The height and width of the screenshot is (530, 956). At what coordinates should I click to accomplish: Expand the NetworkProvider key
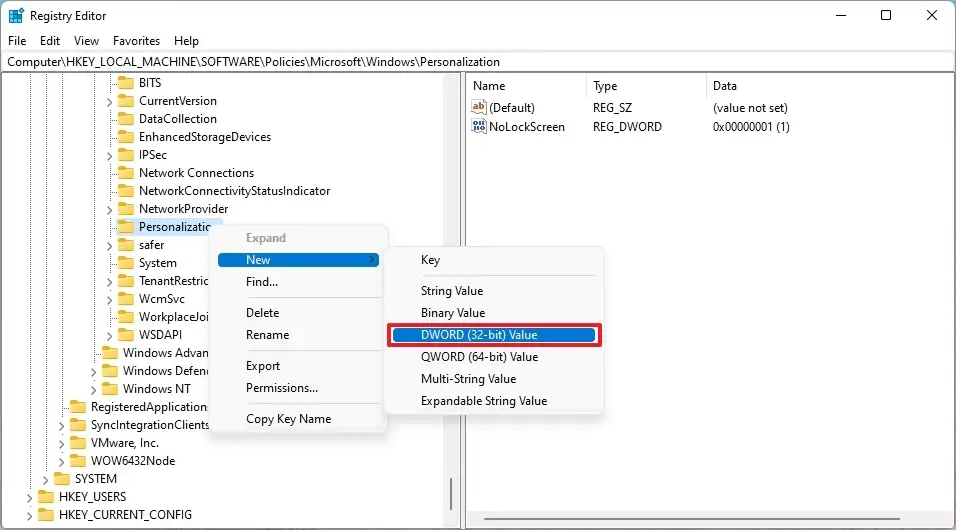[109, 210]
